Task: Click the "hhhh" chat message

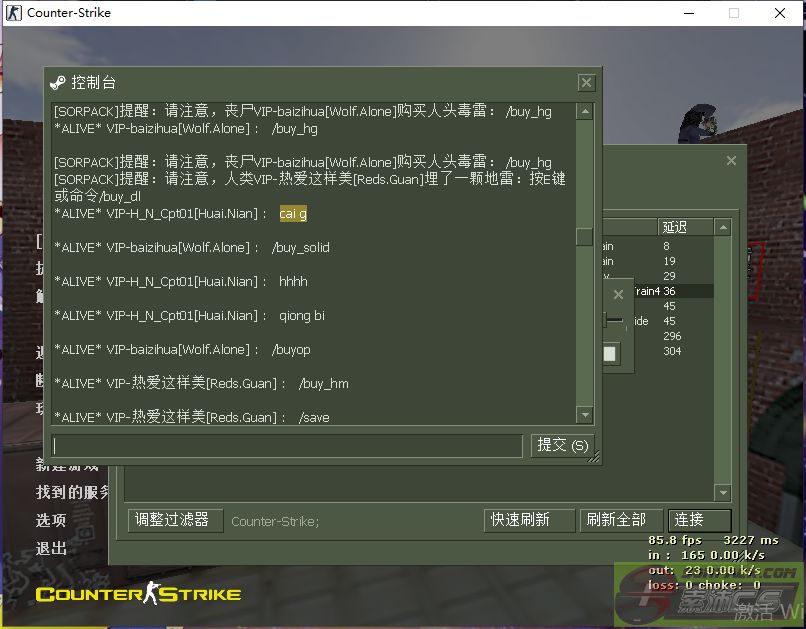Action: tap(293, 282)
